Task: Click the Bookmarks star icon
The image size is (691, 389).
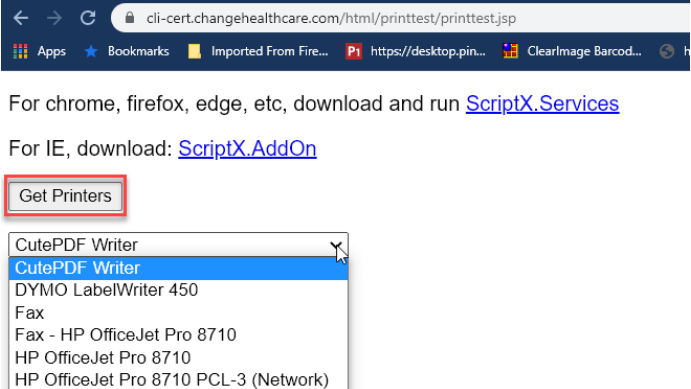Action: tap(91, 52)
